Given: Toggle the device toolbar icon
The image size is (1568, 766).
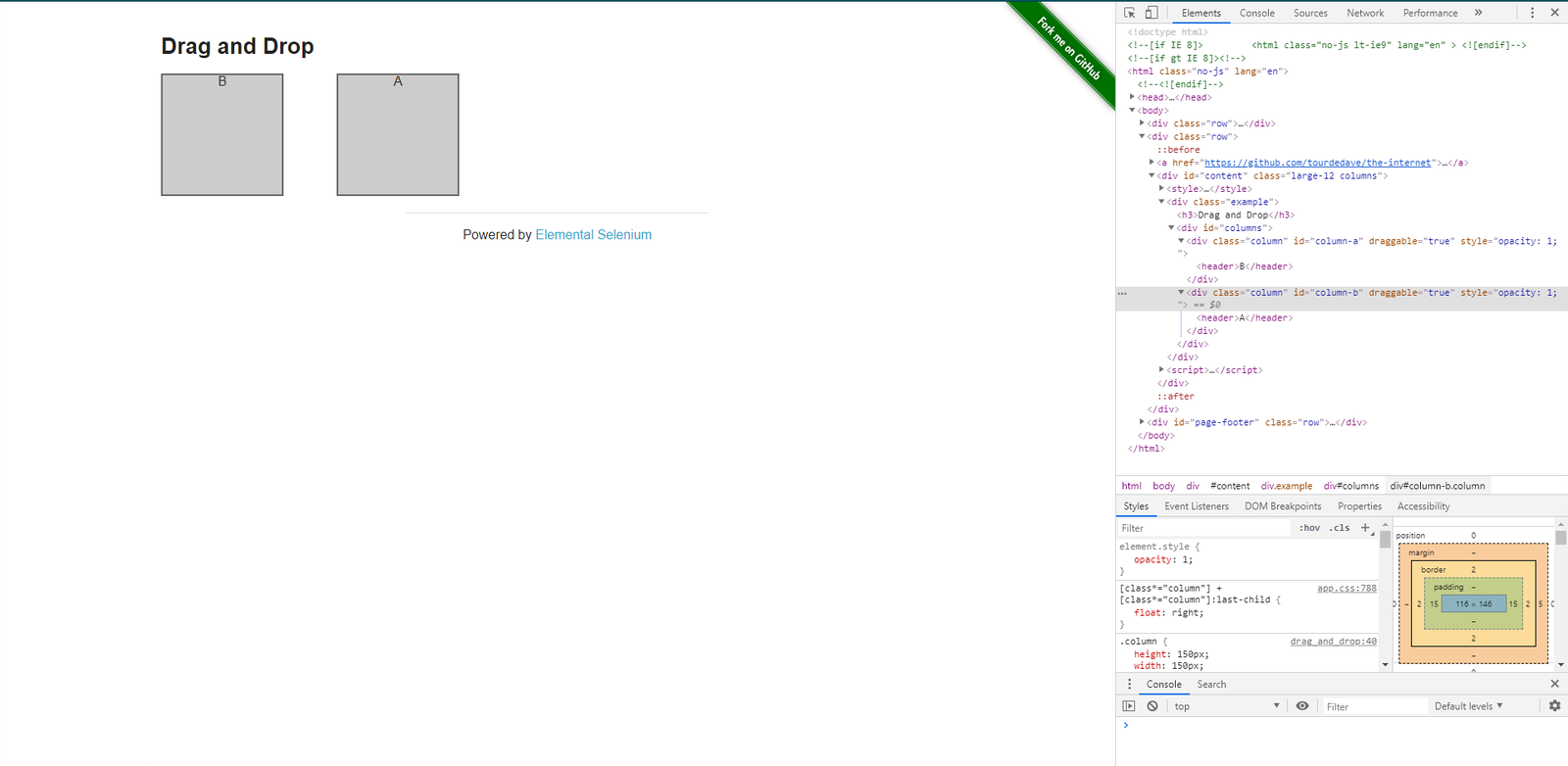Looking at the screenshot, I should [x=1151, y=13].
